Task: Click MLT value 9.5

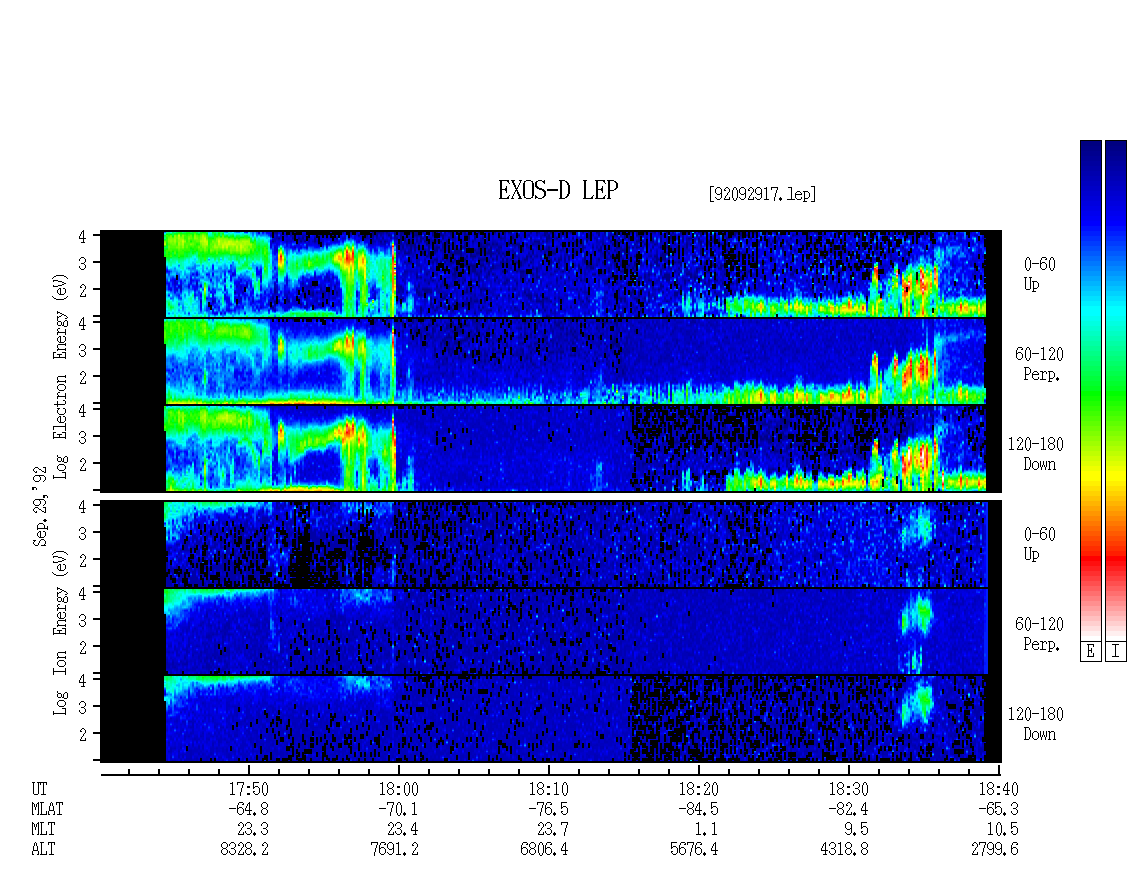Action: (856, 830)
